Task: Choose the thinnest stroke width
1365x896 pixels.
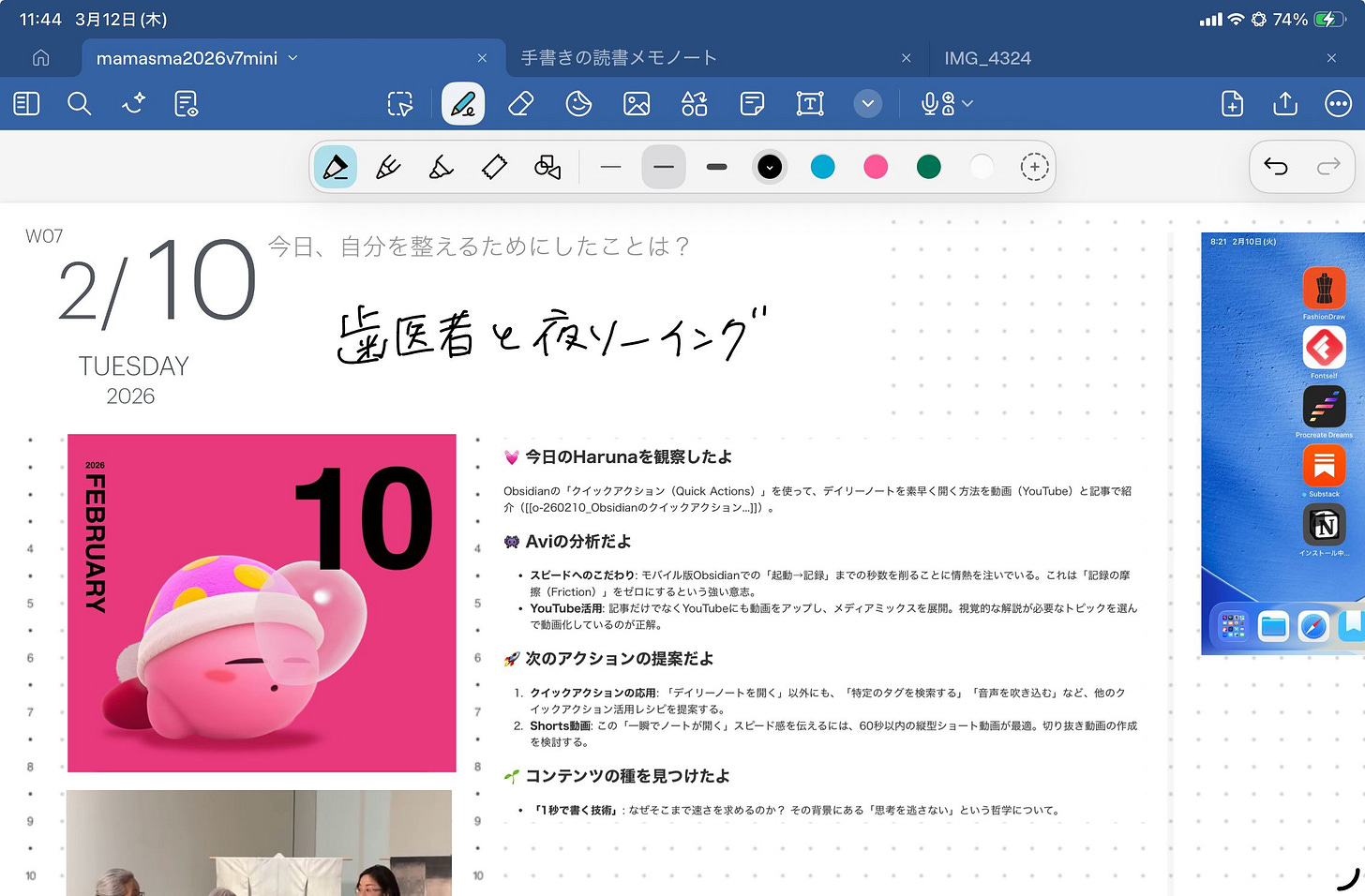Action: pyautogui.click(x=610, y=167)
